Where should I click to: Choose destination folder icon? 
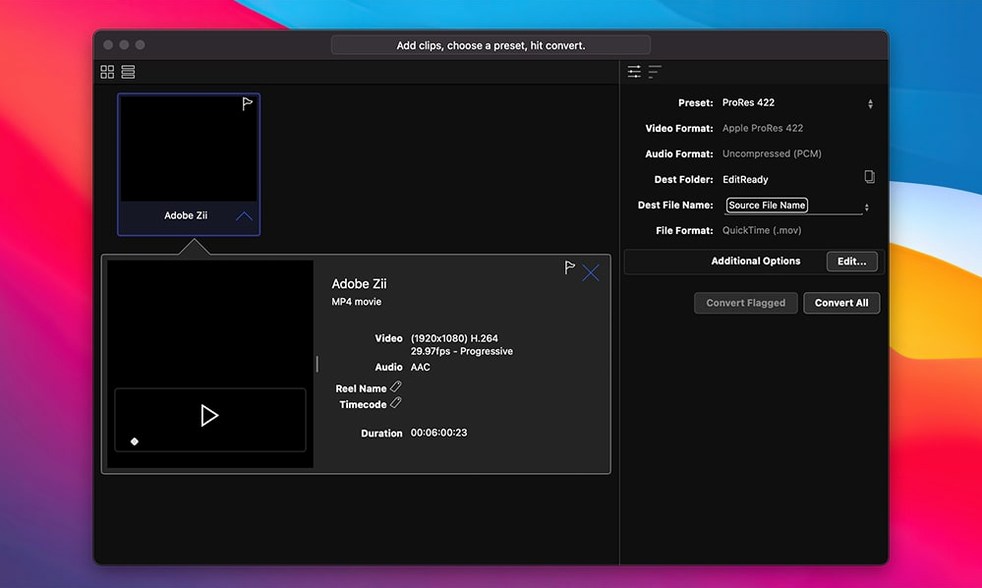[869, 177]
